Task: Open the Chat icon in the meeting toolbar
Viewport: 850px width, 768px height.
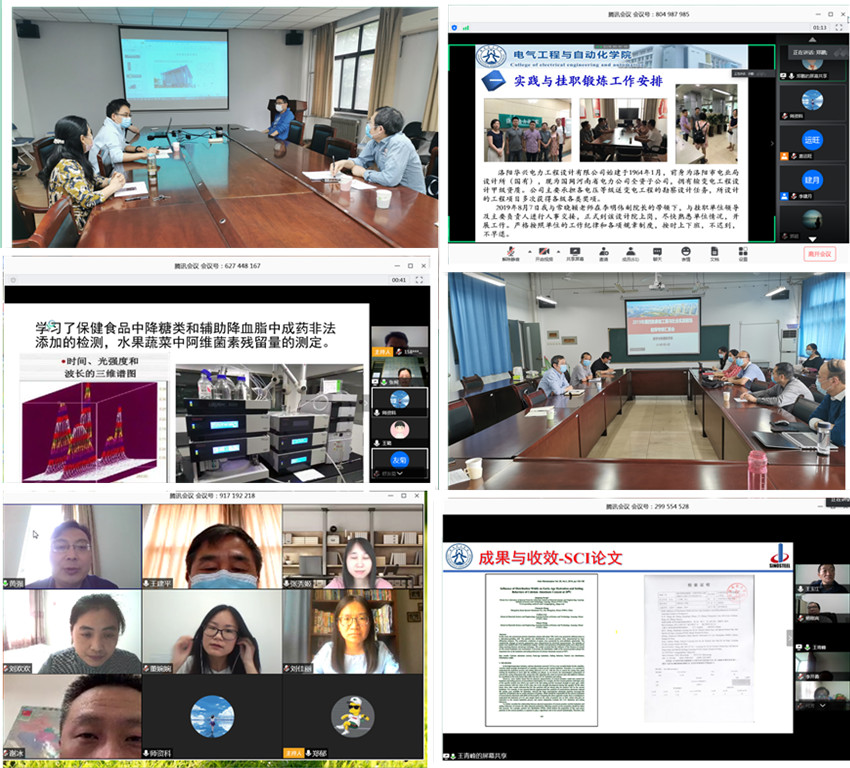Action: (658, 251)
